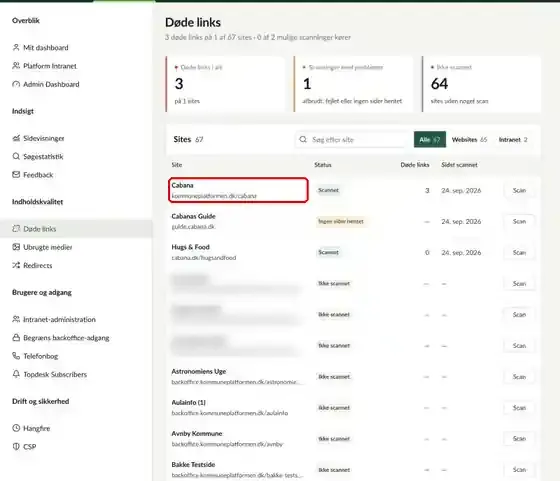Screen dimensions: 560x481
Task: Click the Redirects shuffle icon
Action: [16, 265]
